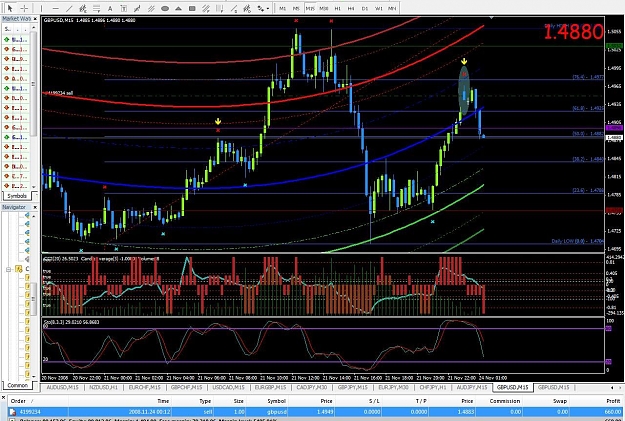
Task: Click Market Watch scroll-down arrow
Action: pos(33,186)
